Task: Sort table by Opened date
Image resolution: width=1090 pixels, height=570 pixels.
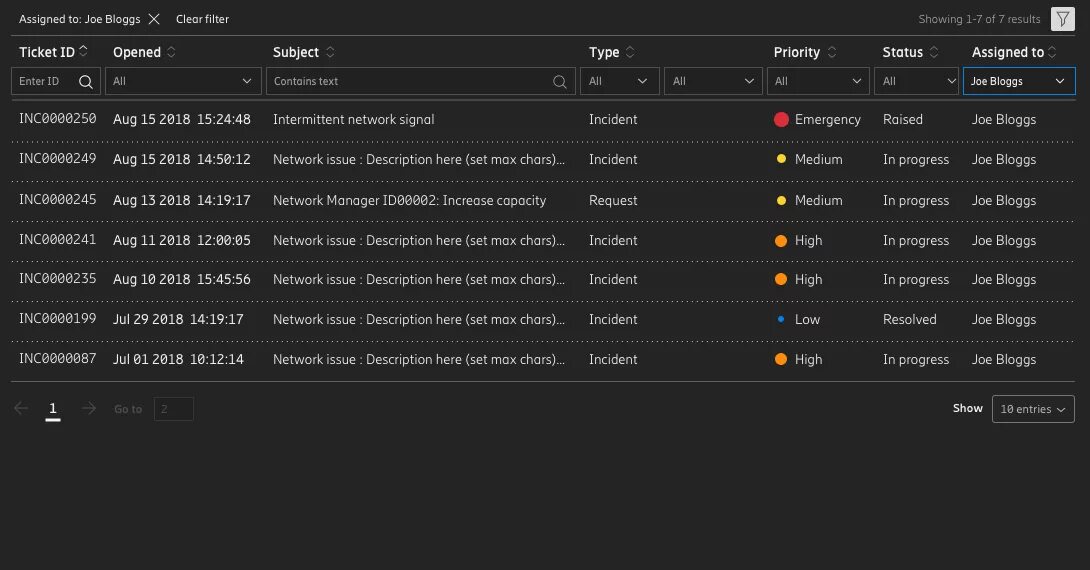Action: tap(171, 52)
